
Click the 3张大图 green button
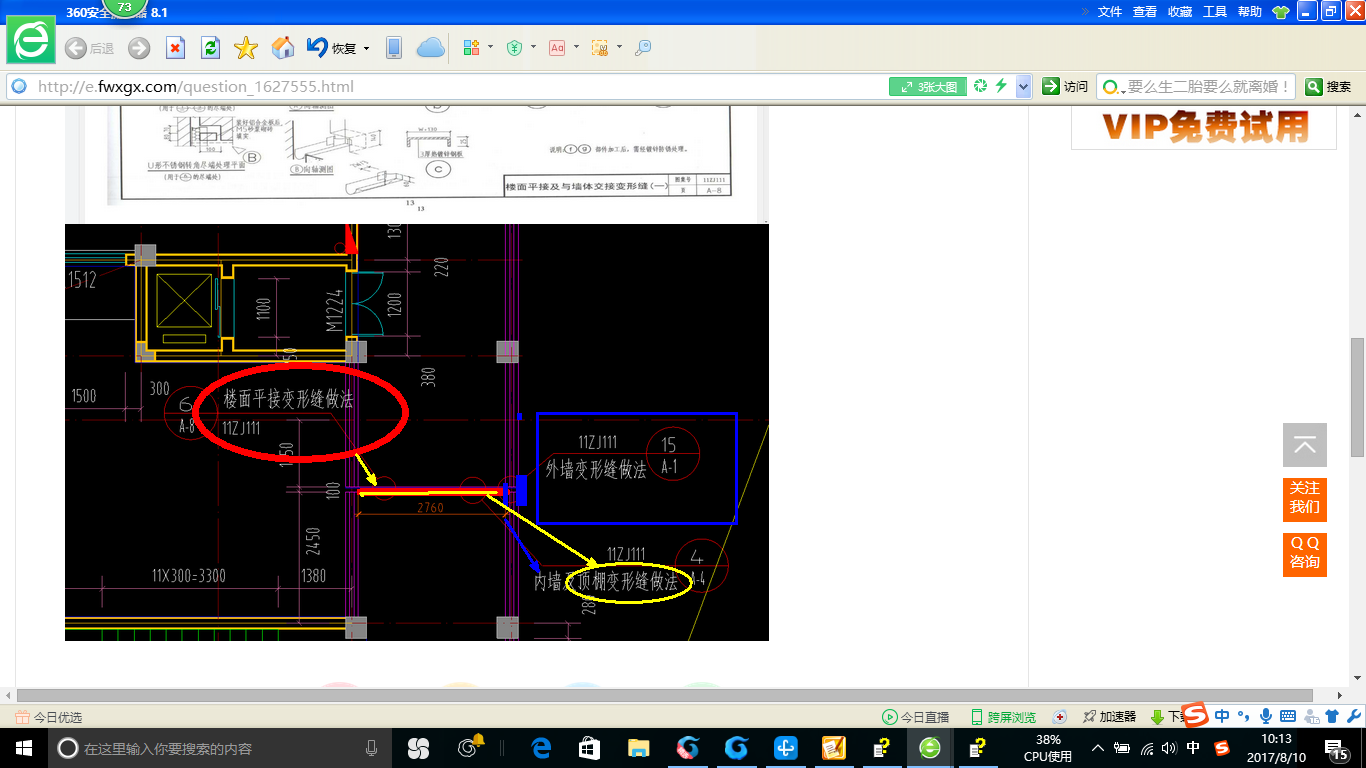point(928,87)
